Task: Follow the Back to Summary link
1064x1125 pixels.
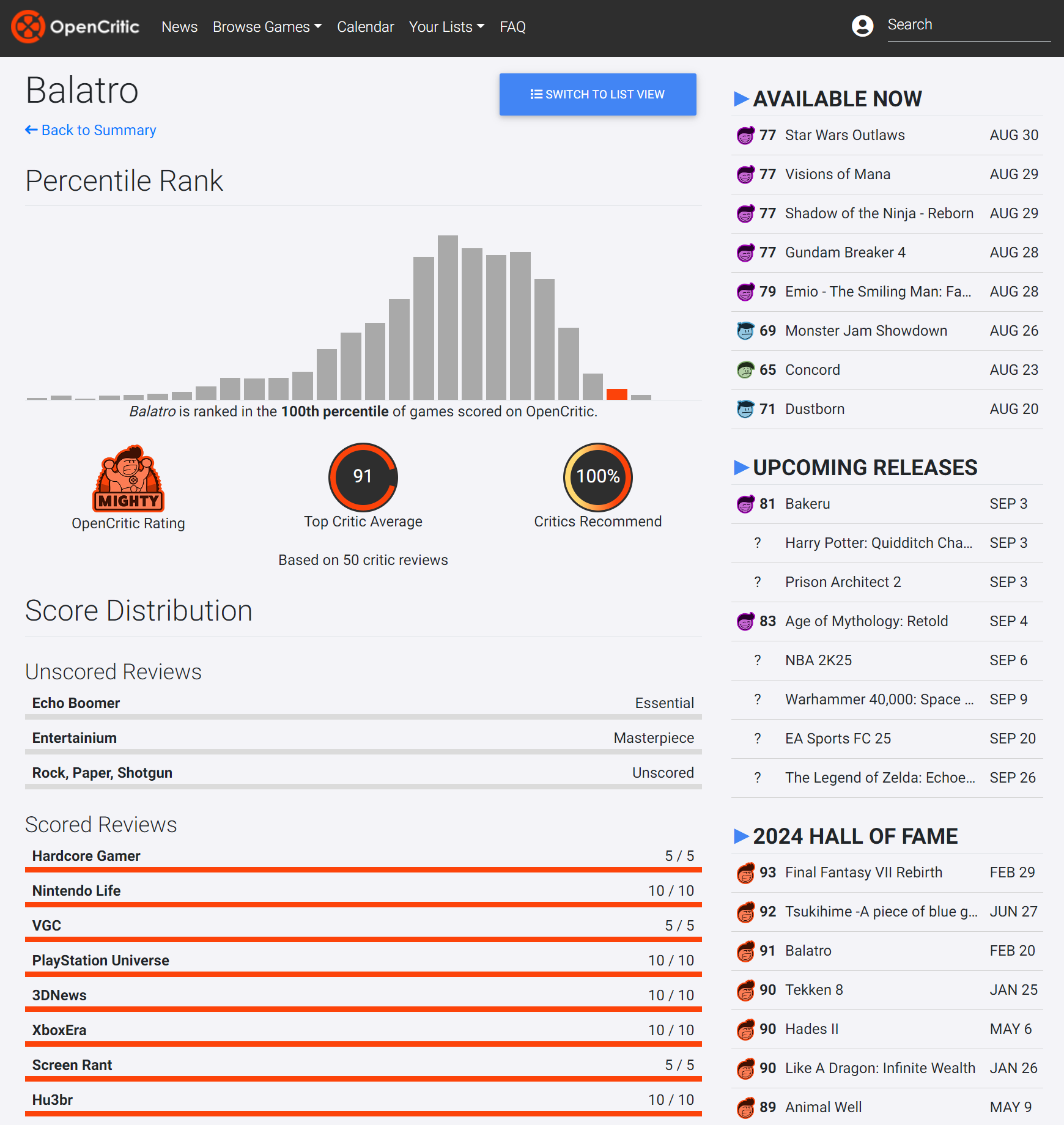Action: (x=98, y=130)
